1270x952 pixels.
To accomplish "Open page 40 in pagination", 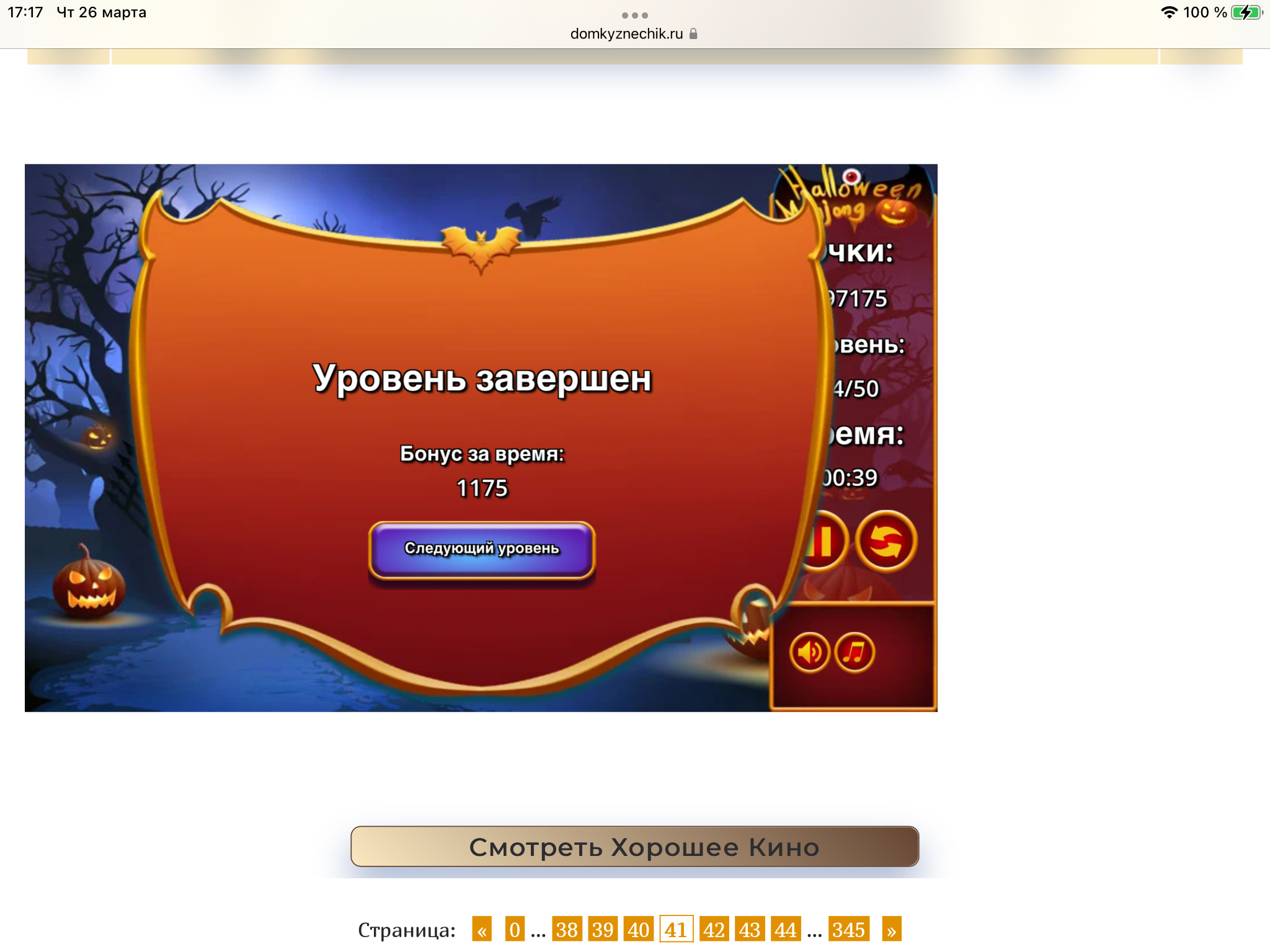I will (638, 930).
